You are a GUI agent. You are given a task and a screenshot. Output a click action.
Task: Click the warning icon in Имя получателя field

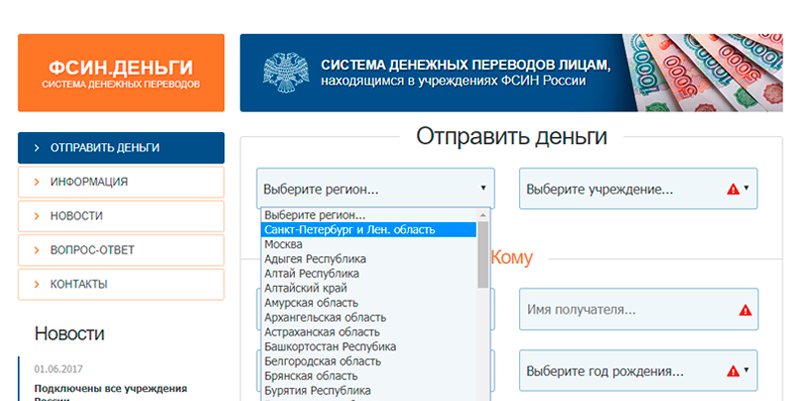(x=745, y=310)
